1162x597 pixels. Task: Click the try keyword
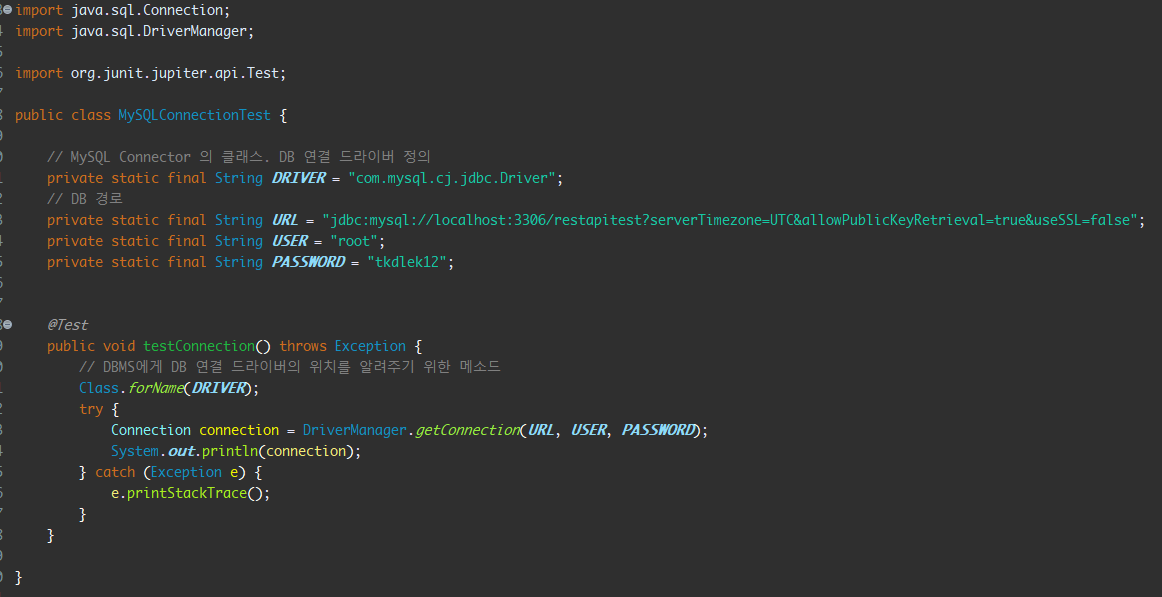(91, 410)
